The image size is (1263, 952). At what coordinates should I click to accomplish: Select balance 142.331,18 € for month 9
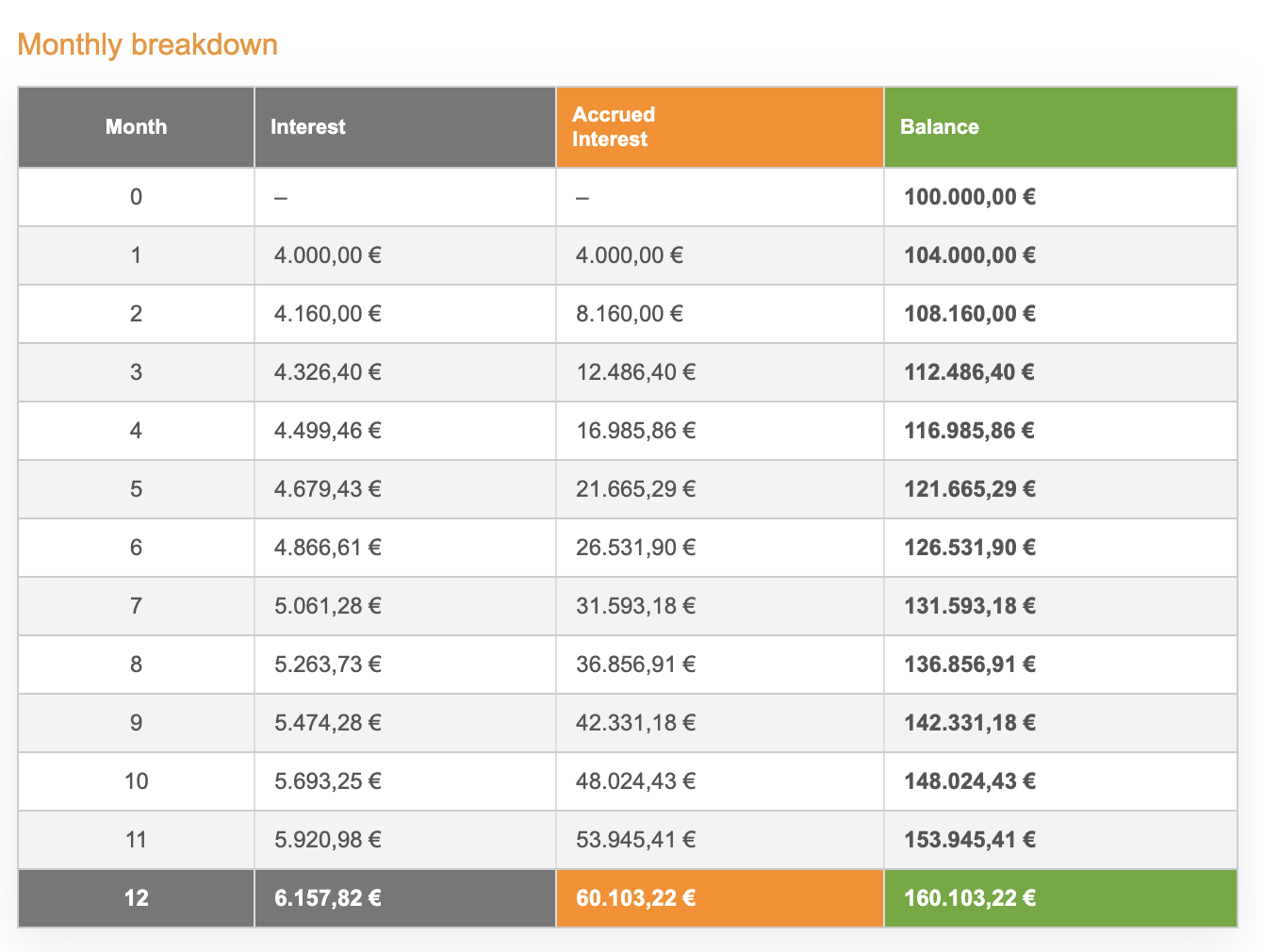point(970,723)
